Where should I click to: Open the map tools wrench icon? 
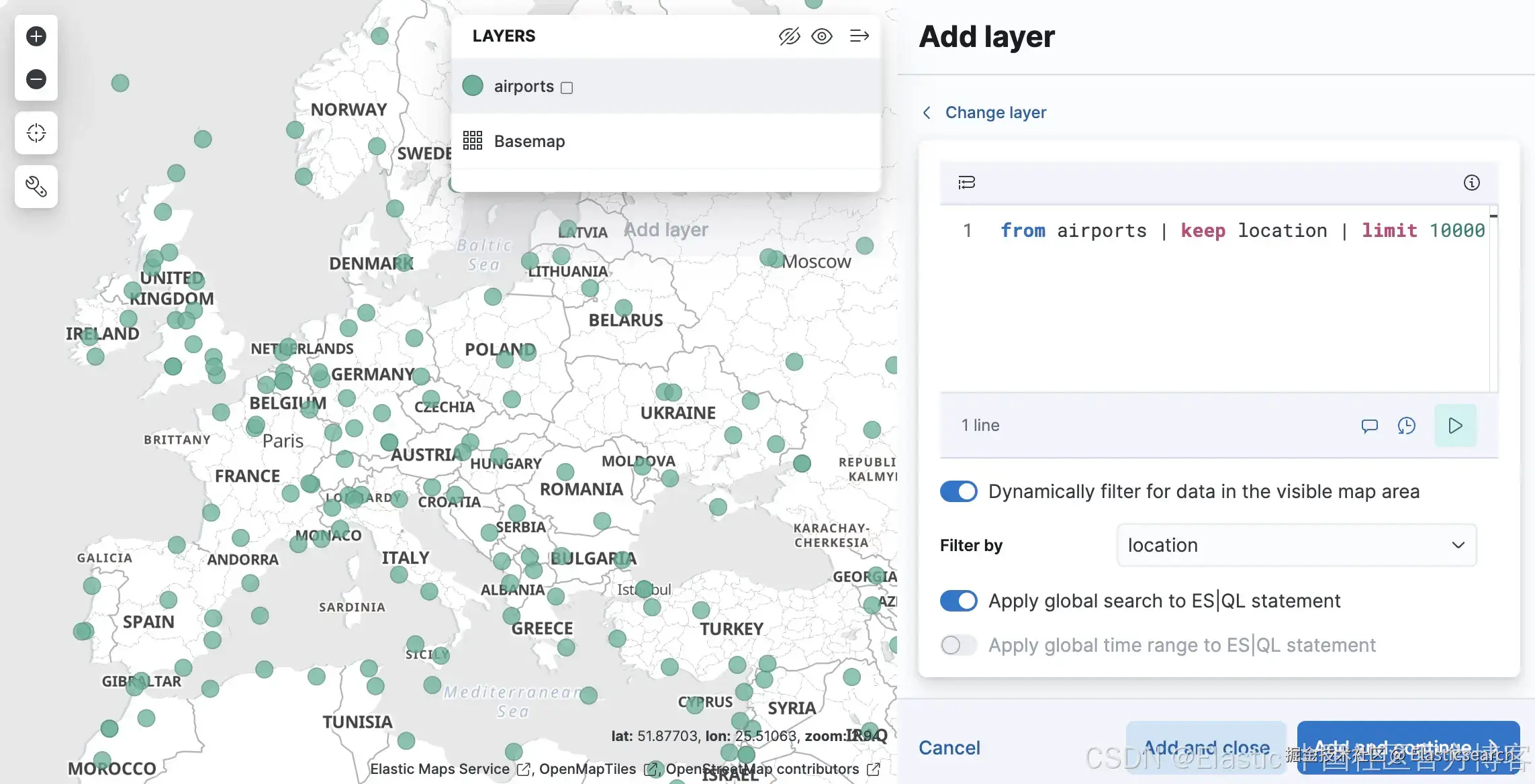click(36, 186)
